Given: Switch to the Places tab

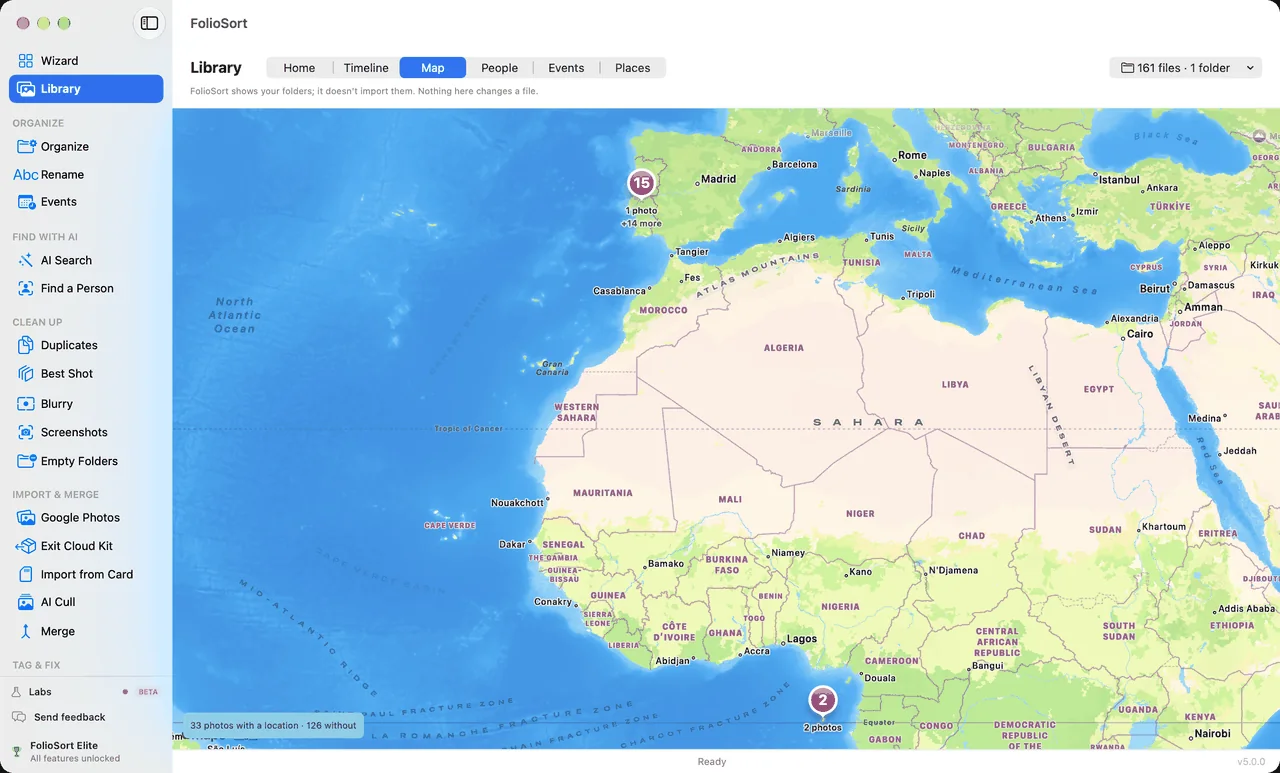Looking at the screenshot, I should click(633, 68).
